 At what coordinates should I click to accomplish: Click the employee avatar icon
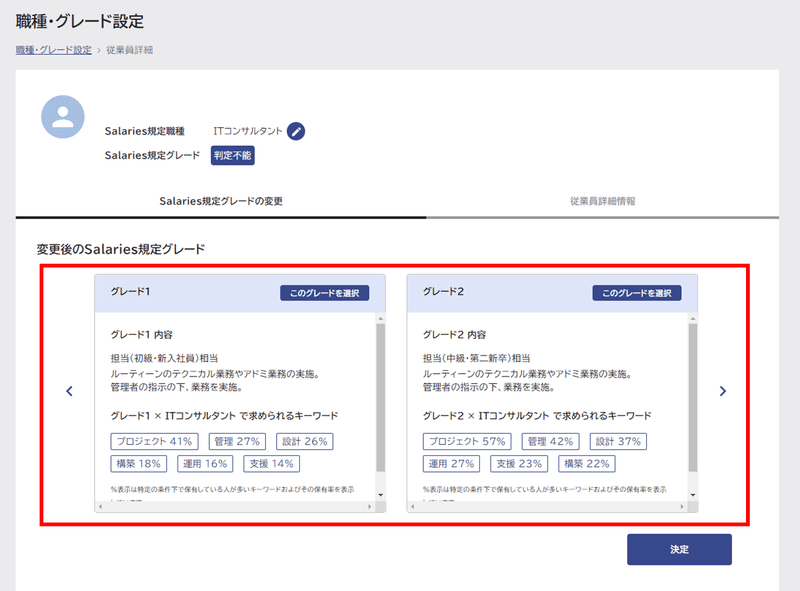[63, 117]
